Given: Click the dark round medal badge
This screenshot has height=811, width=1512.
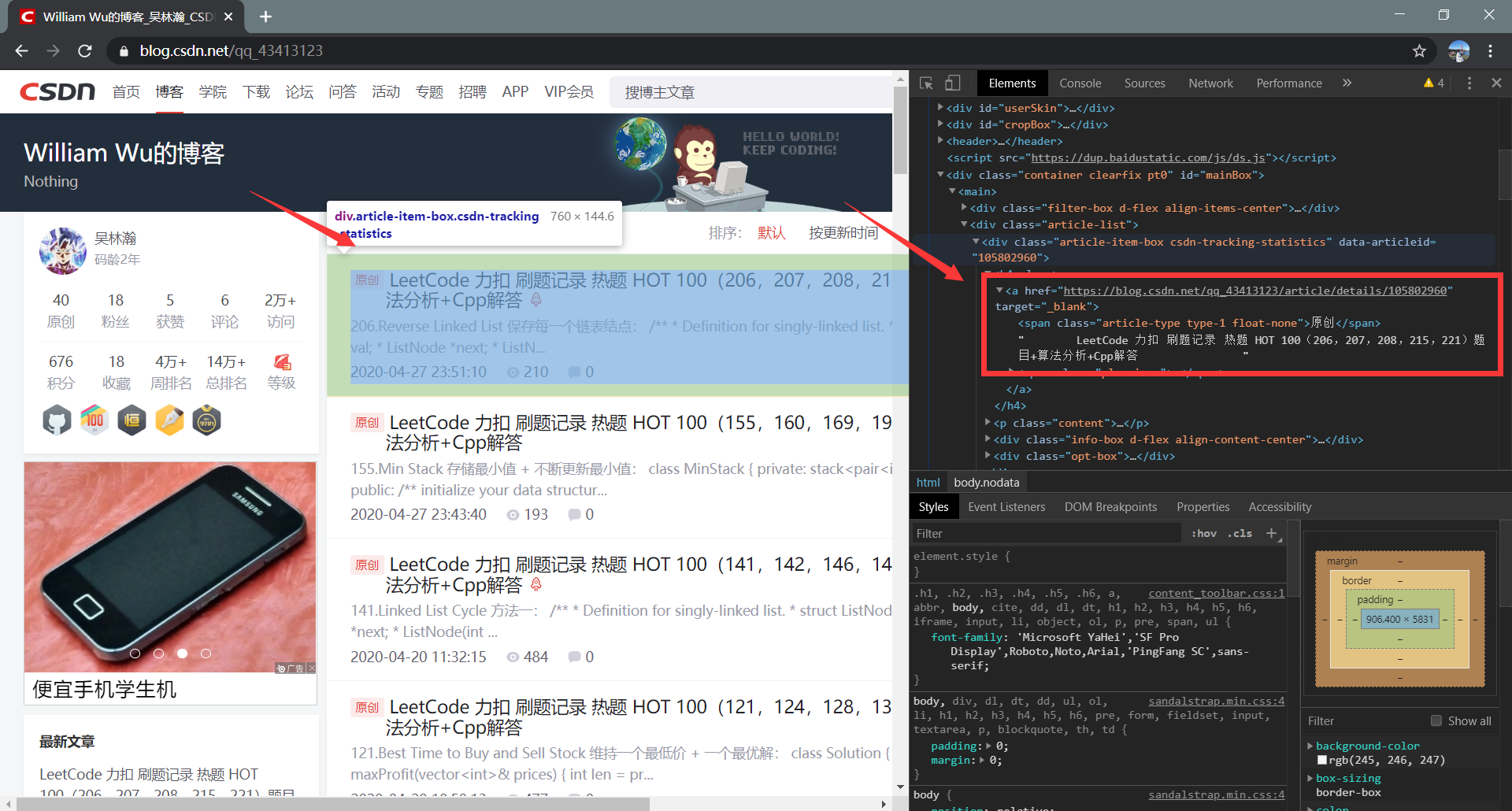Looking at the screenshot, I should [x=206, y=420].
